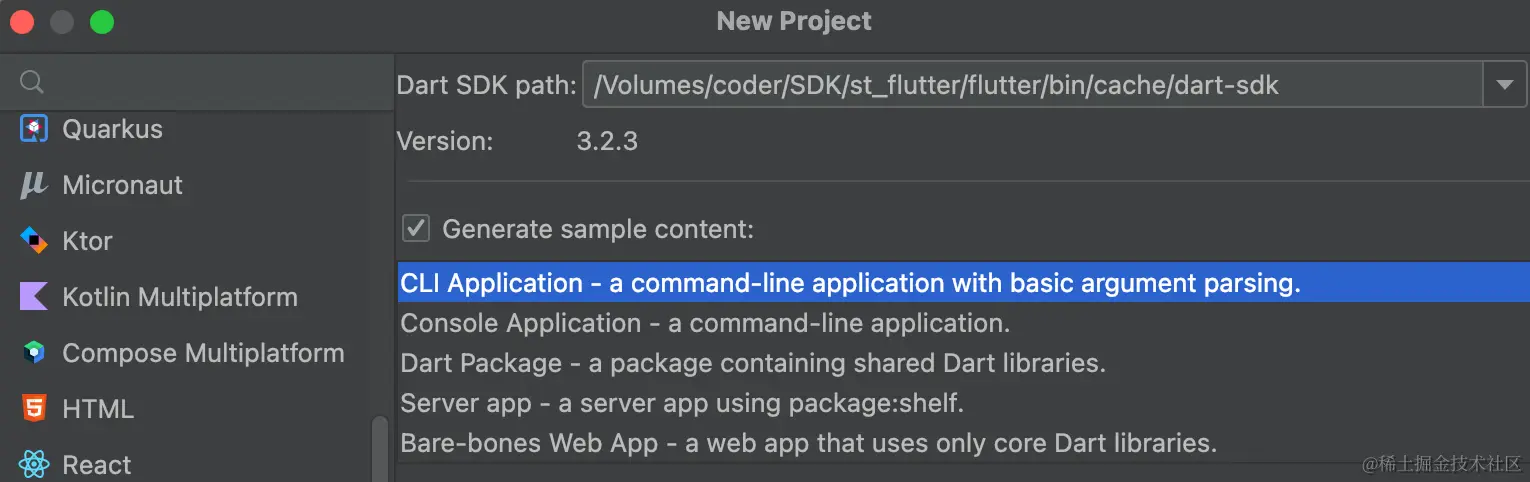Select Server app template
The height and width of the screenshot is (482, 1530).
(681, 403)
